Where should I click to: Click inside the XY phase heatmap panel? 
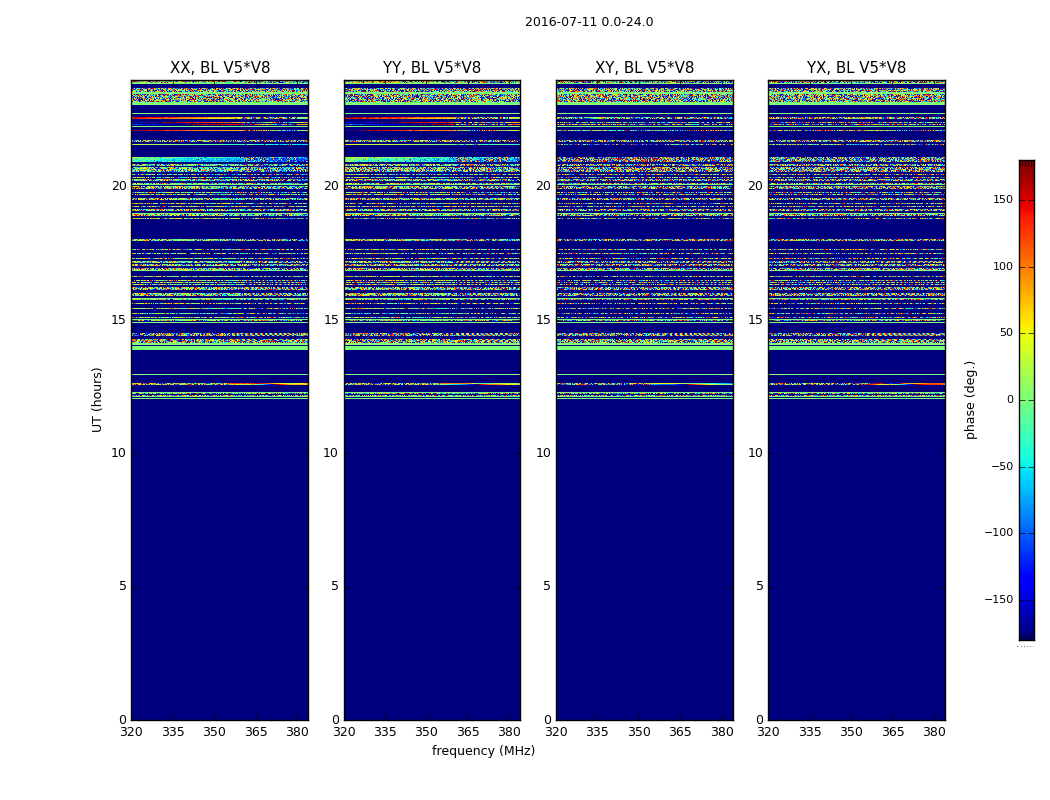pos(644,400)
